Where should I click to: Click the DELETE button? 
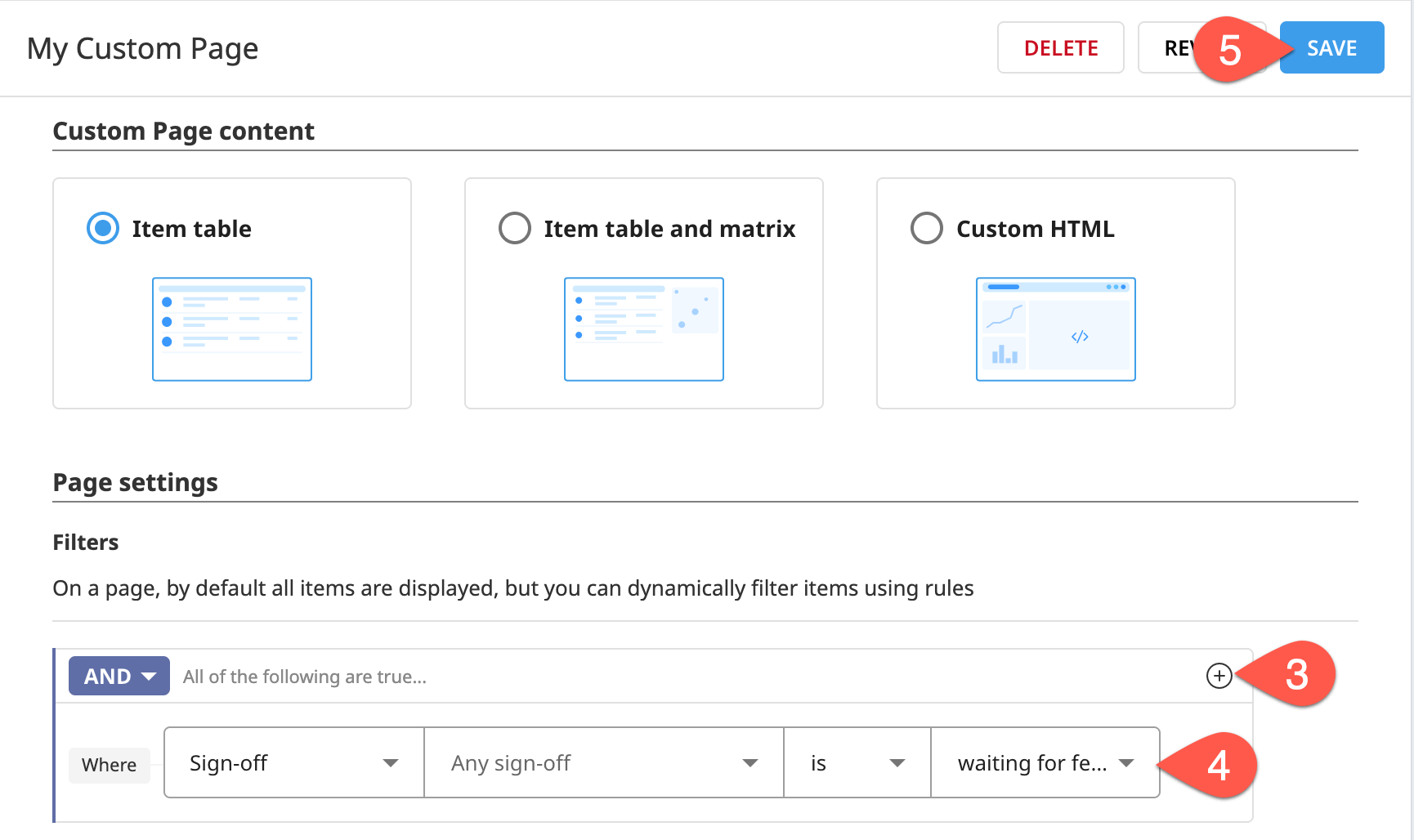[x=1060, y=47]
